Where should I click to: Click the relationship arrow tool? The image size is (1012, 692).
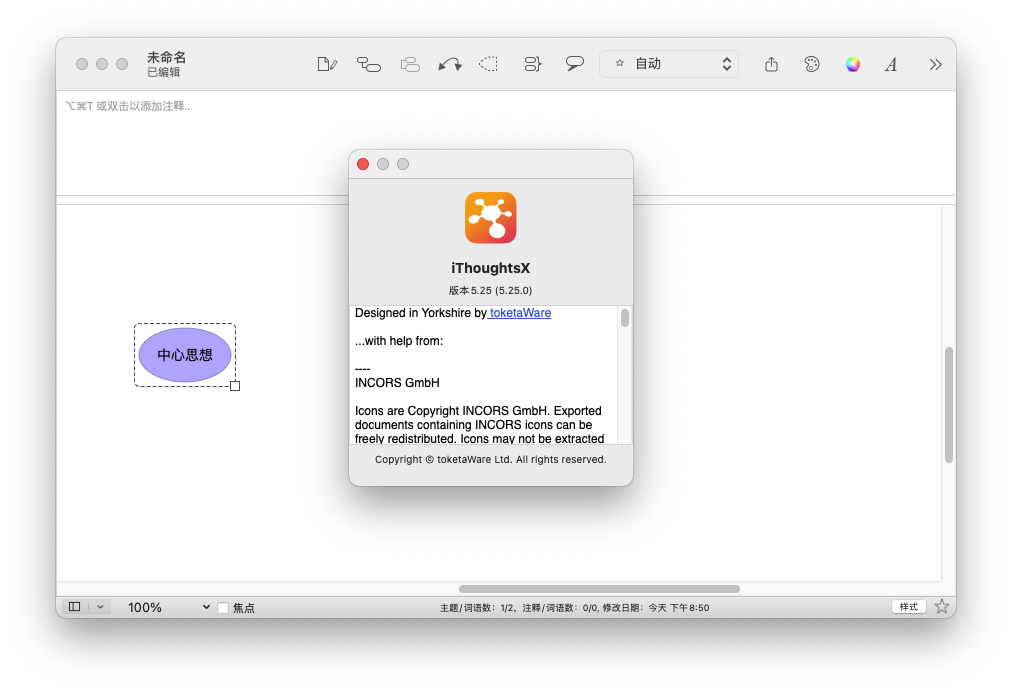(450, 64)
